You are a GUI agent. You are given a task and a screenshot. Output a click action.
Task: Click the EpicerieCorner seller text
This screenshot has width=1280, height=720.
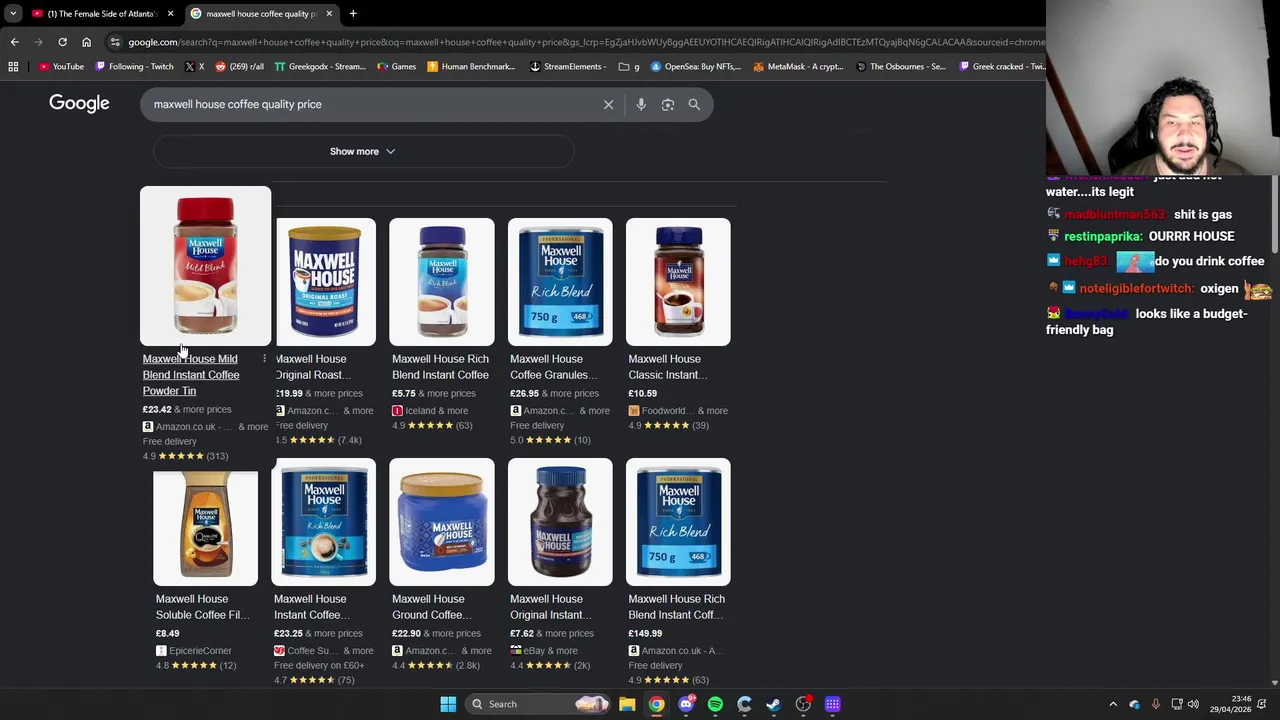coord(200,651)
